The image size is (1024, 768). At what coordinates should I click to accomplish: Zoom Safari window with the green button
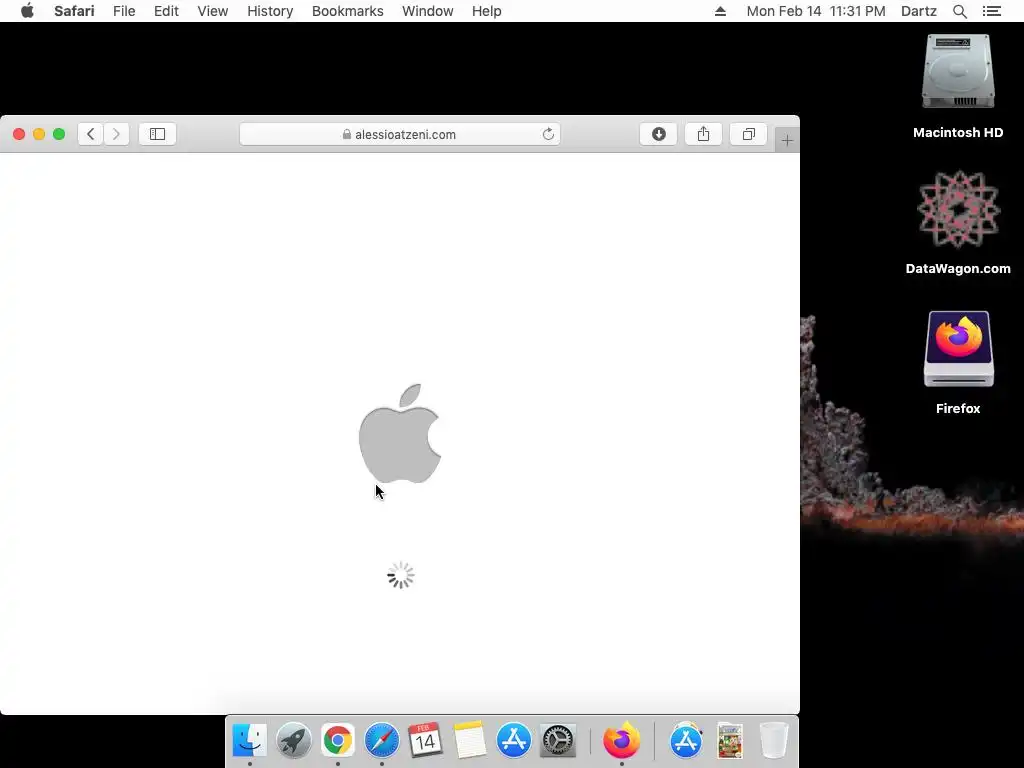coord(59,134)
